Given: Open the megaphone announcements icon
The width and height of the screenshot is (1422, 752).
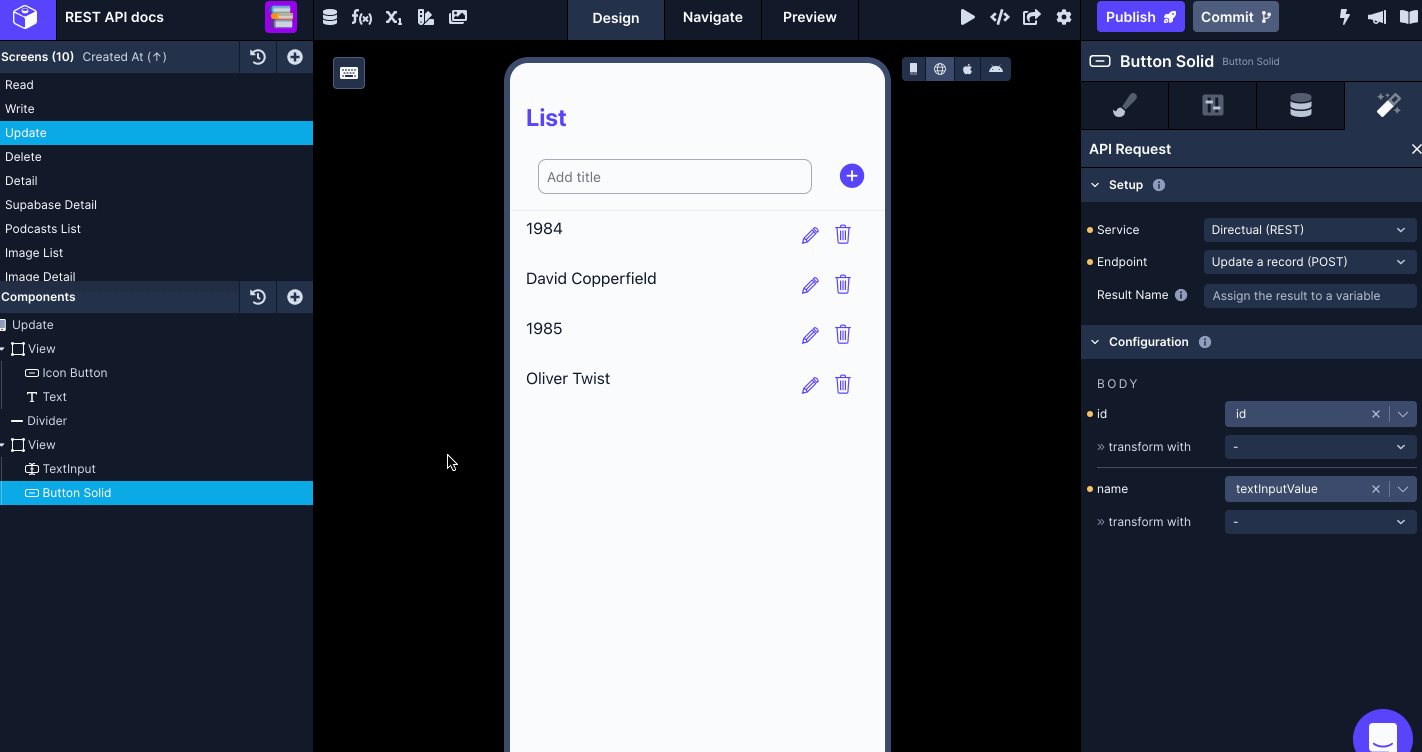Looking at the screenshot, I should (x=1377, y=17).
